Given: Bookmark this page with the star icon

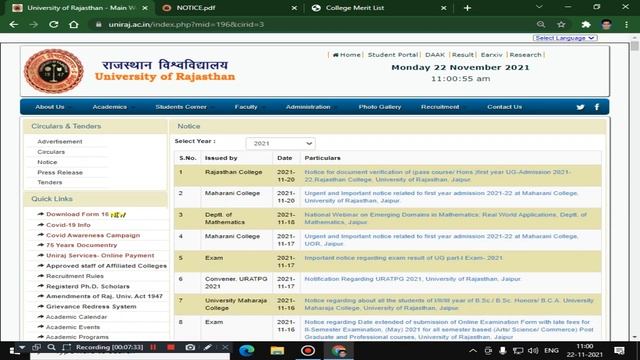Looking at the screenshot, I should [x=561, y=24].
